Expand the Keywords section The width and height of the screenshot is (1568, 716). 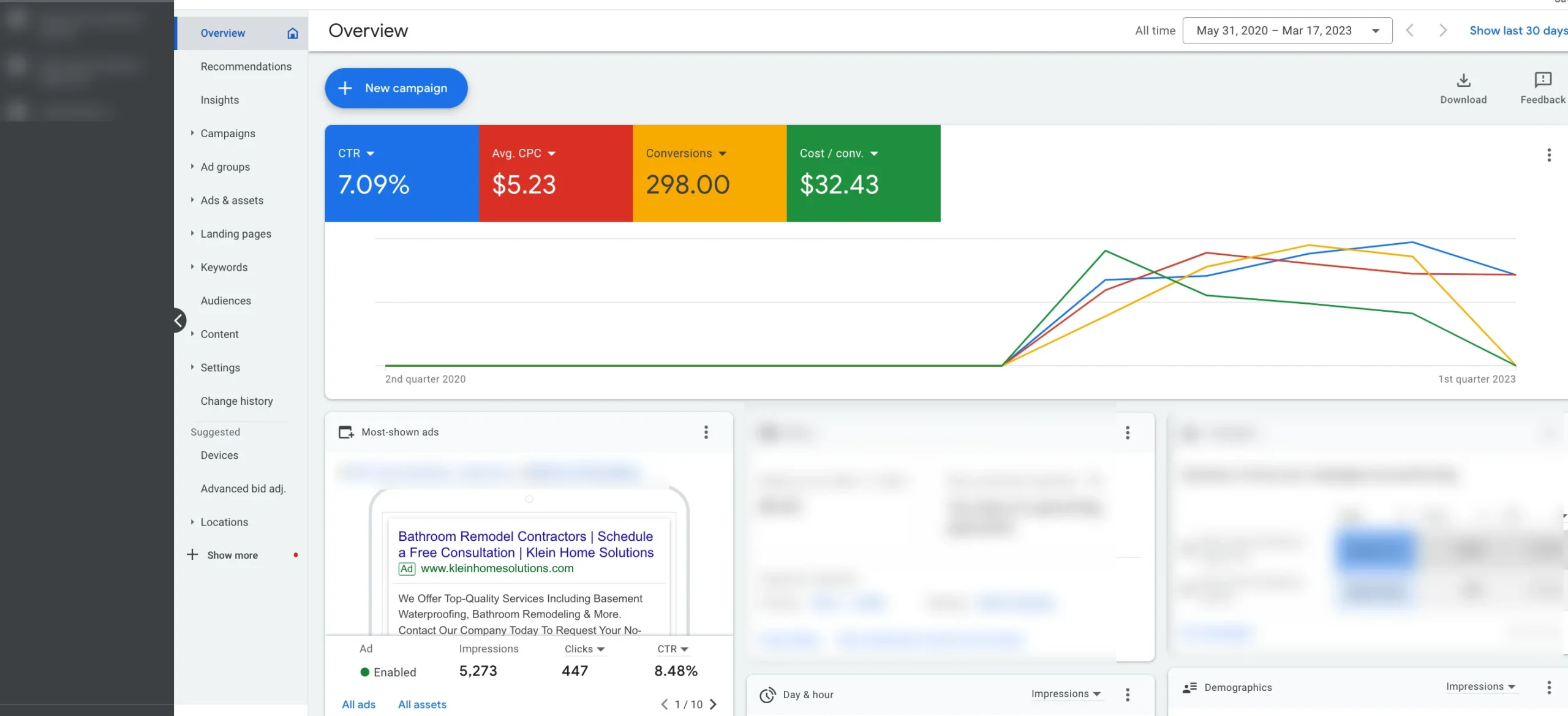click(192, 267)
